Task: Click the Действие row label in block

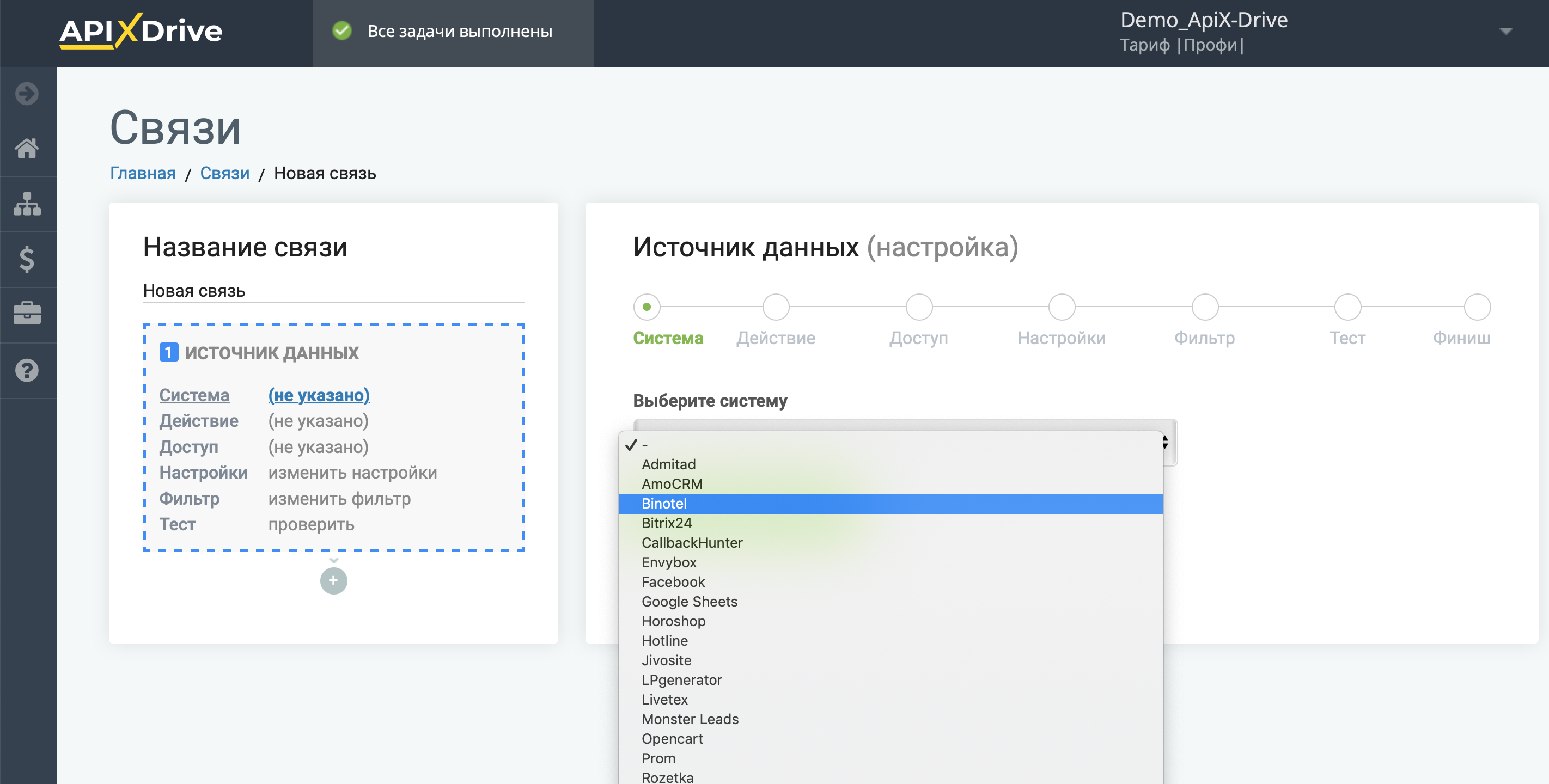Action: (x=198, y=421)
